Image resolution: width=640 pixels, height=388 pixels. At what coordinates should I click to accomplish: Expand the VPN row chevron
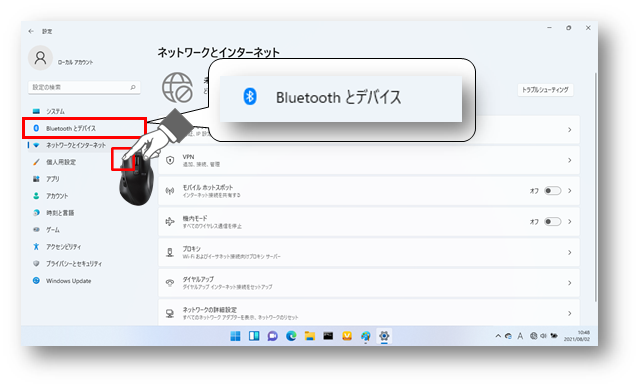click(569, 160)
